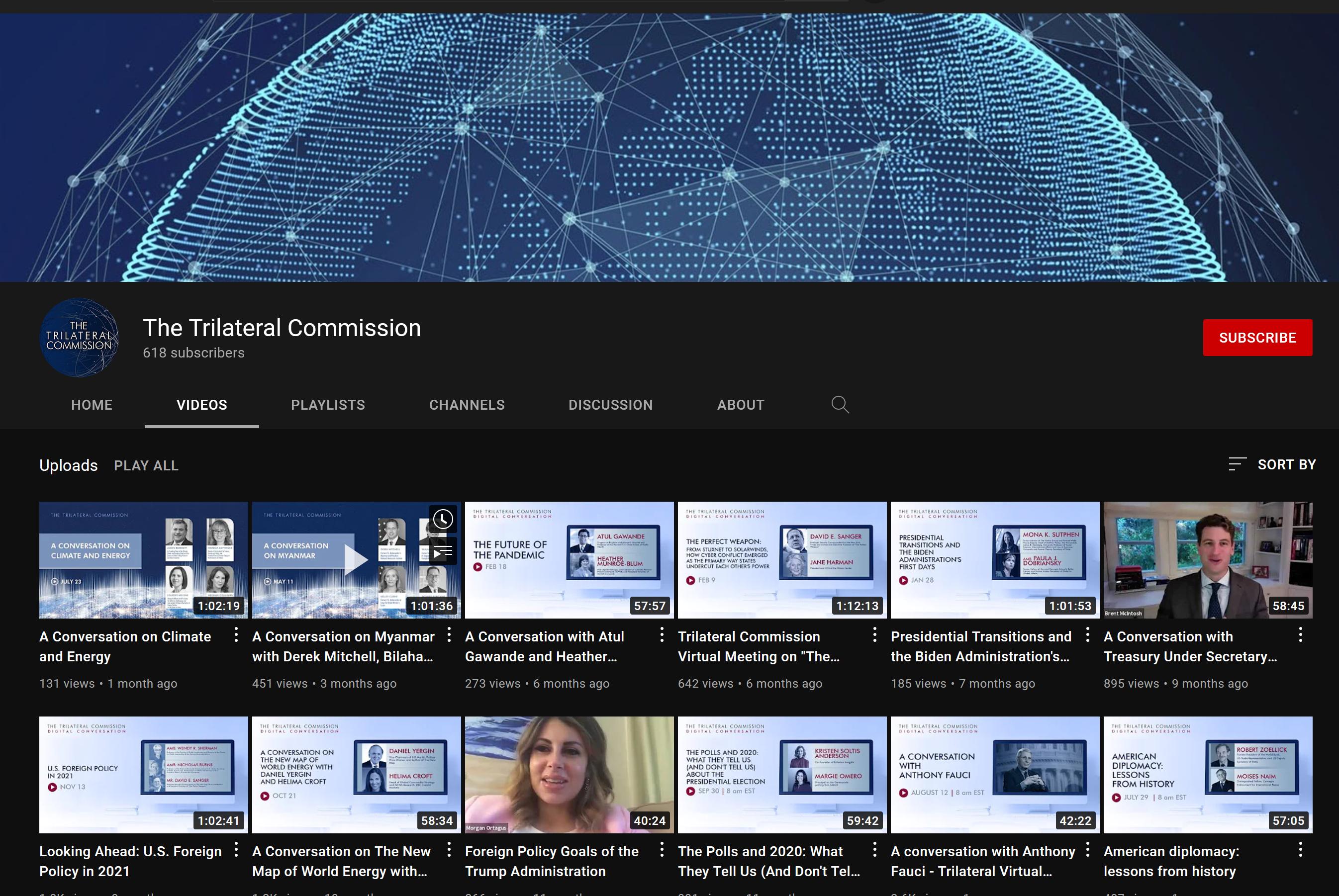The width and height of the screenshot is (1339, 896).
Task: Switch to the About tab
Action: [740, 405]
